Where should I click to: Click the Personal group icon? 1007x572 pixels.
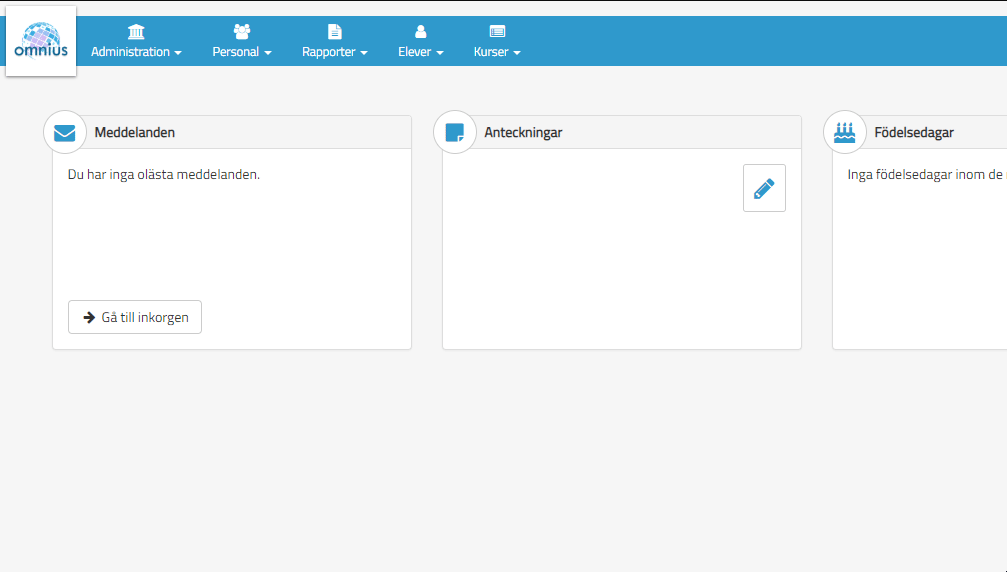pos(242,32)
